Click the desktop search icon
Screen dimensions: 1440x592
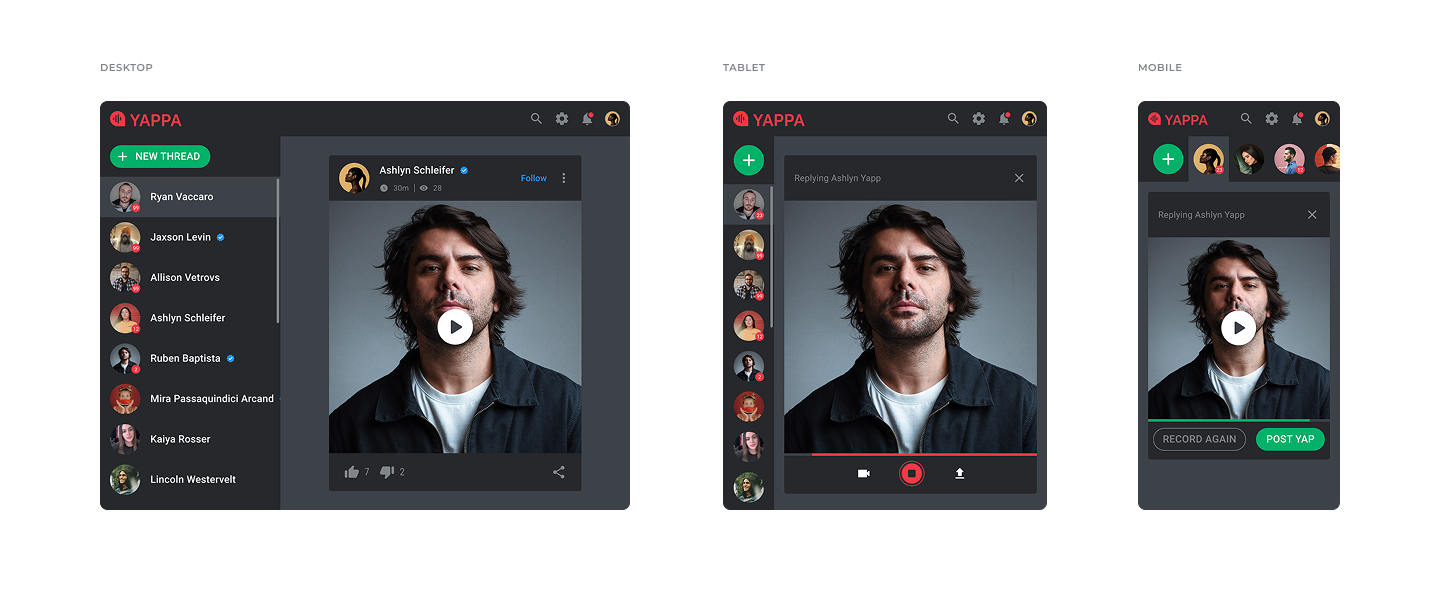pyautogui.click(x=536, y=119)
